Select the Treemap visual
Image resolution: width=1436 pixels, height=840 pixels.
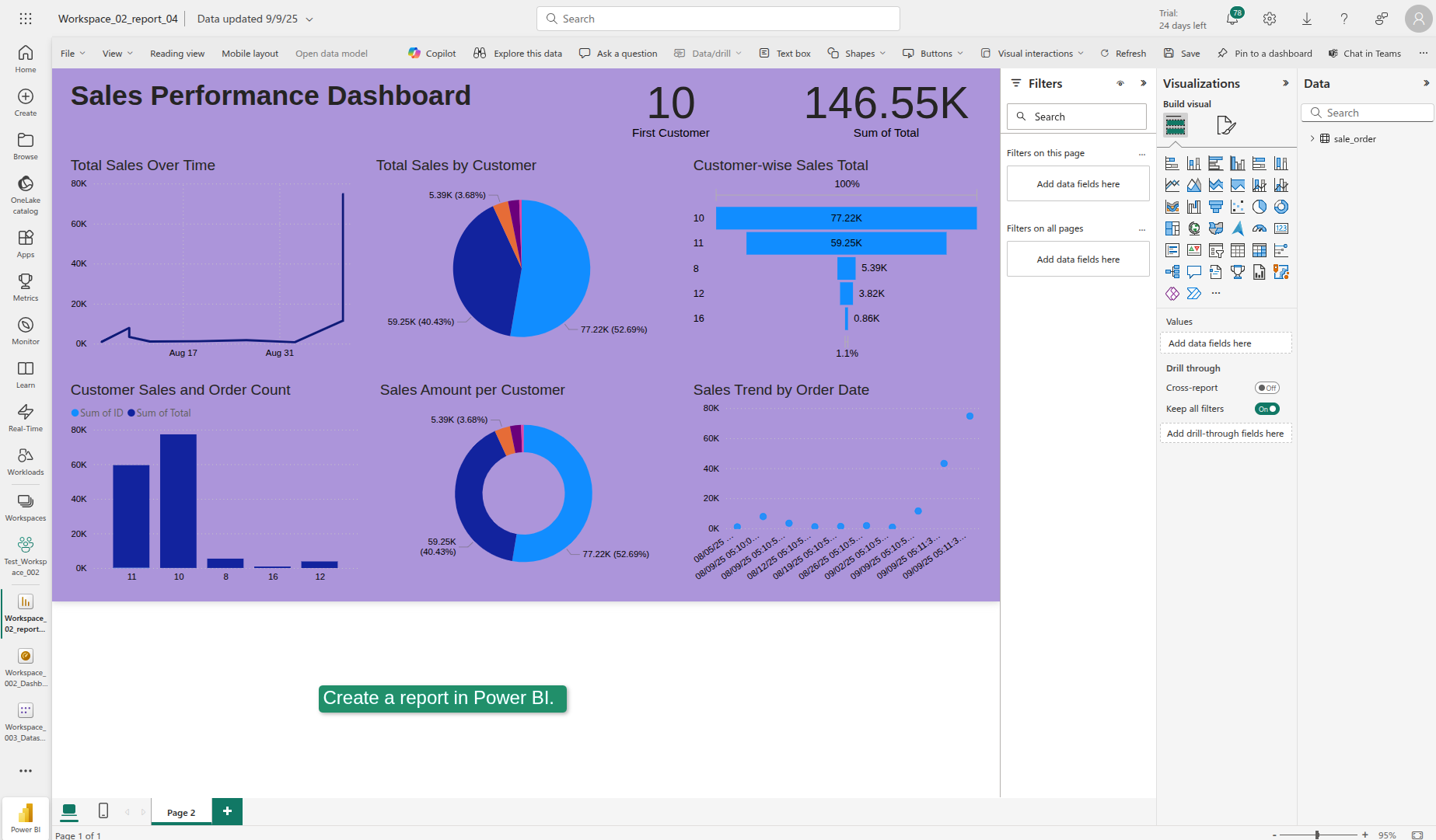pyautogui.click(x=1172, y=228)
